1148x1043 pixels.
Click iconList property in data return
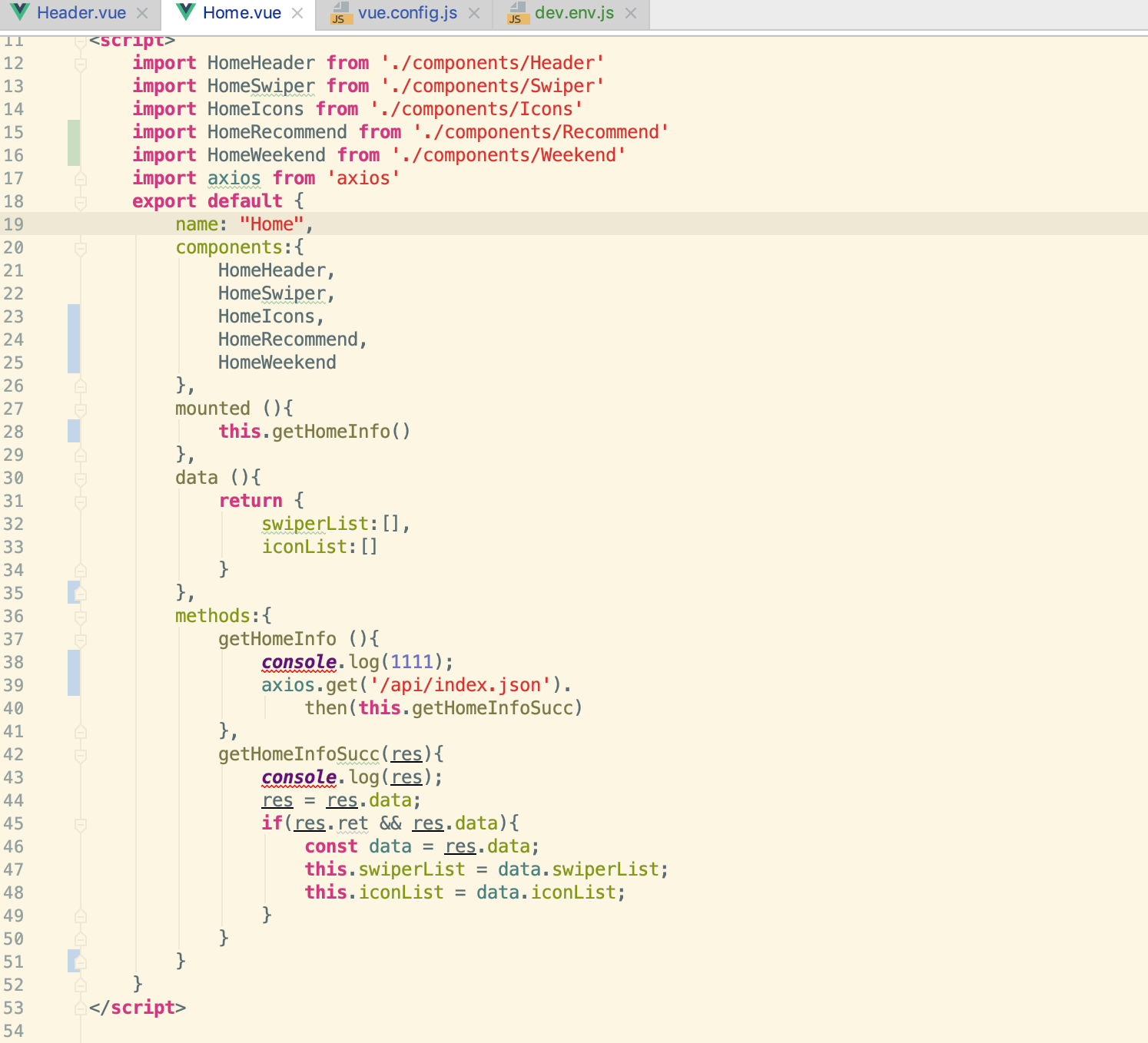point(304,547)
